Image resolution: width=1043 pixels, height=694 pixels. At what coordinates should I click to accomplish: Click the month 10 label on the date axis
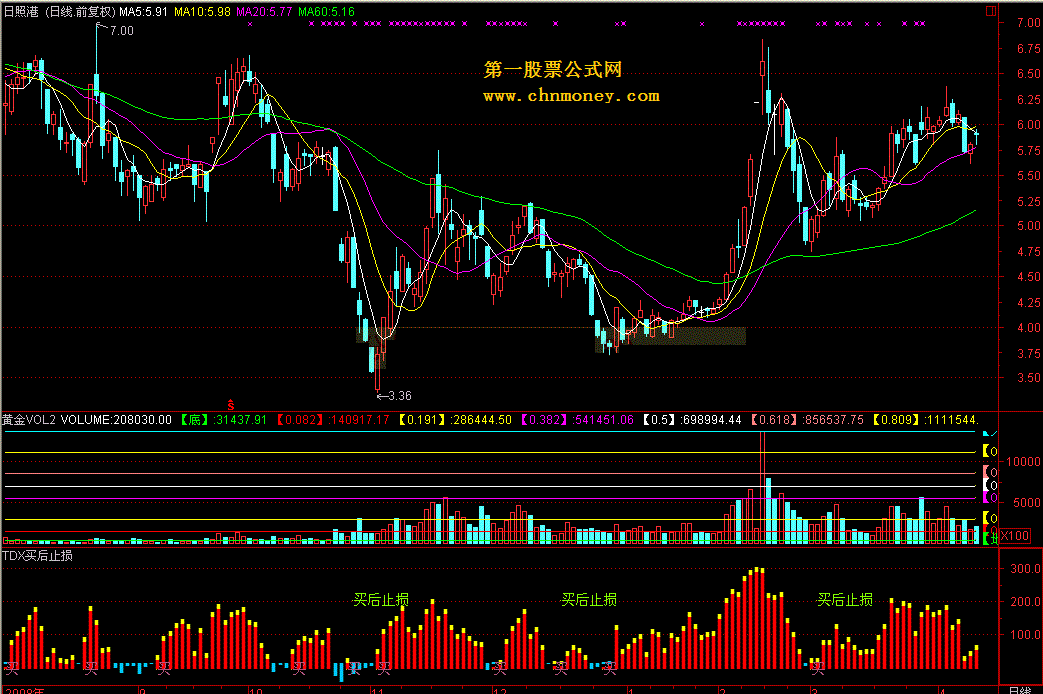(255, 691)
